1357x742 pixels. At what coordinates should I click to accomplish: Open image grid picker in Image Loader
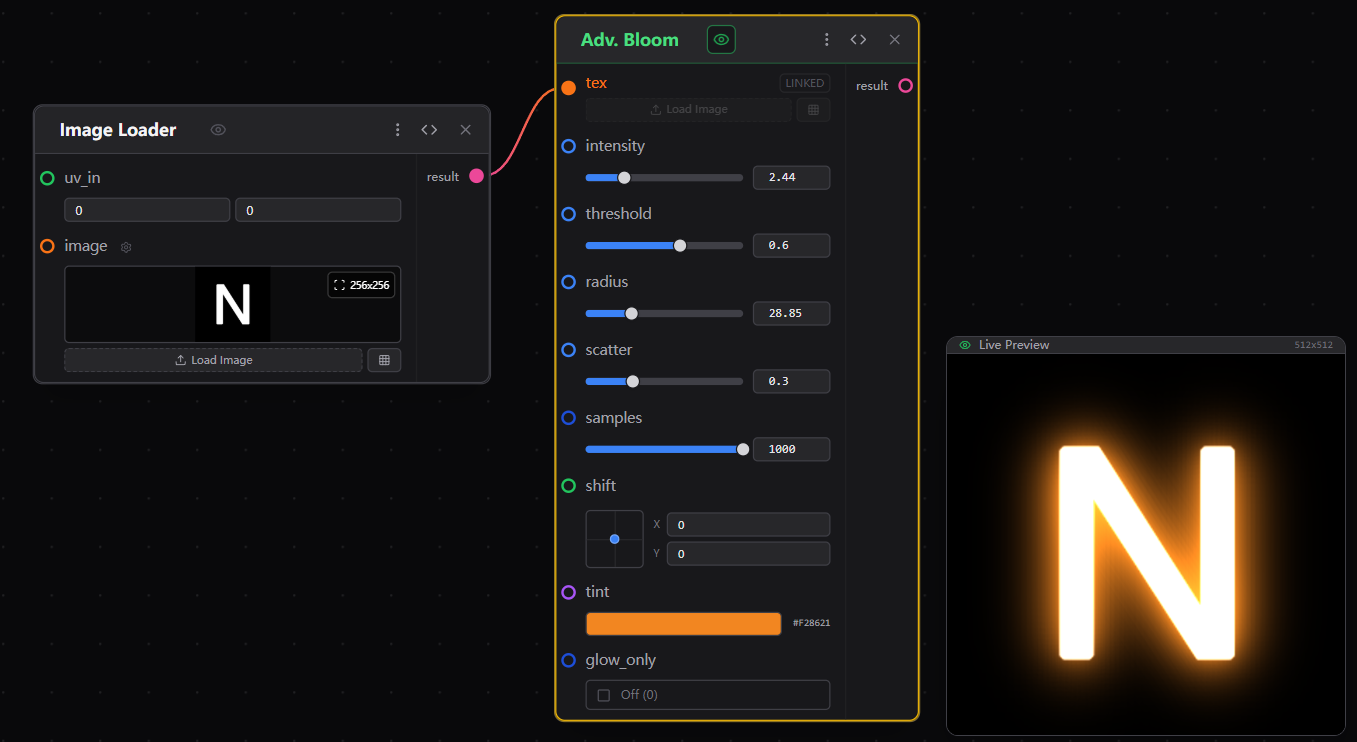coord(384,360)
